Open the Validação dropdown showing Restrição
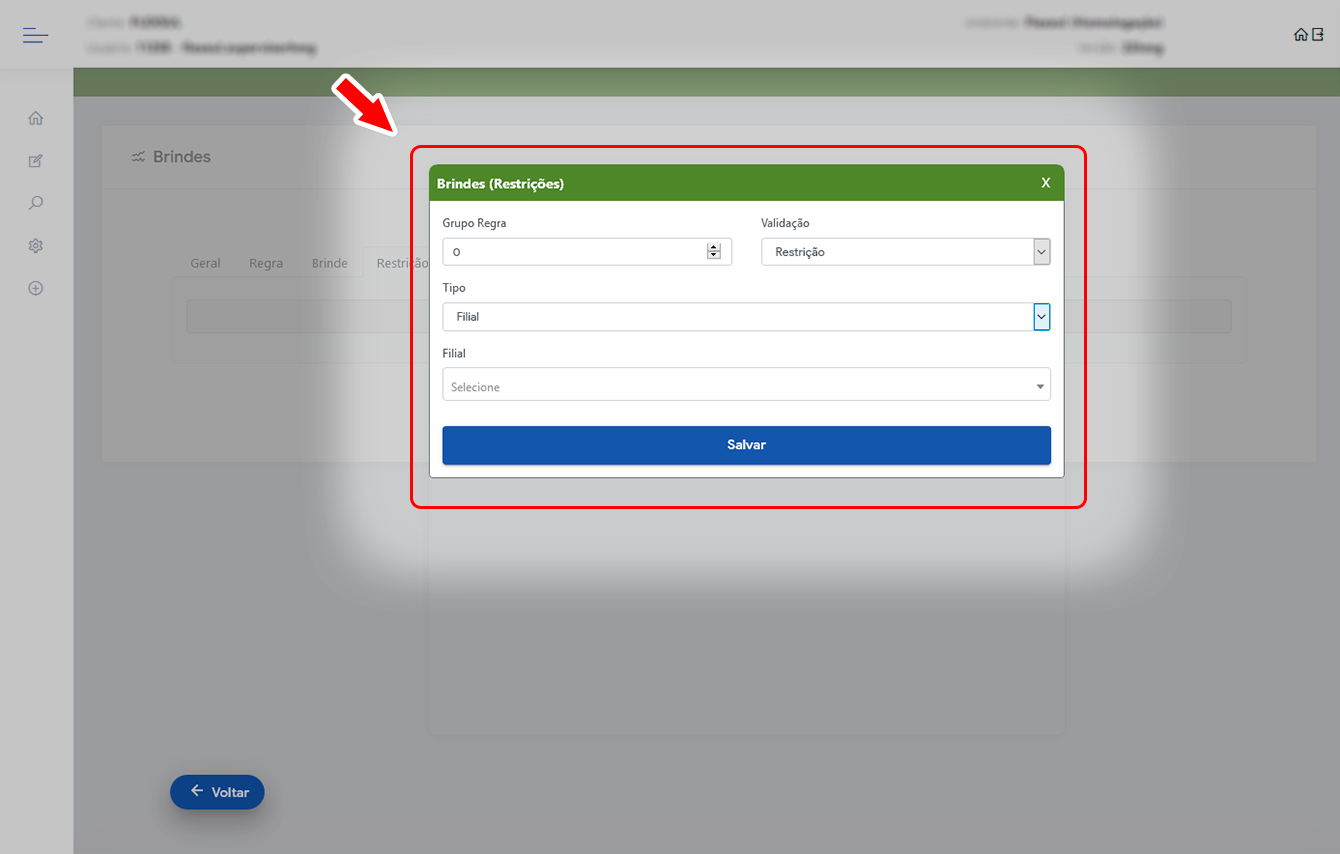Viewport: 1340px width, 854px height. pos(906,252)
